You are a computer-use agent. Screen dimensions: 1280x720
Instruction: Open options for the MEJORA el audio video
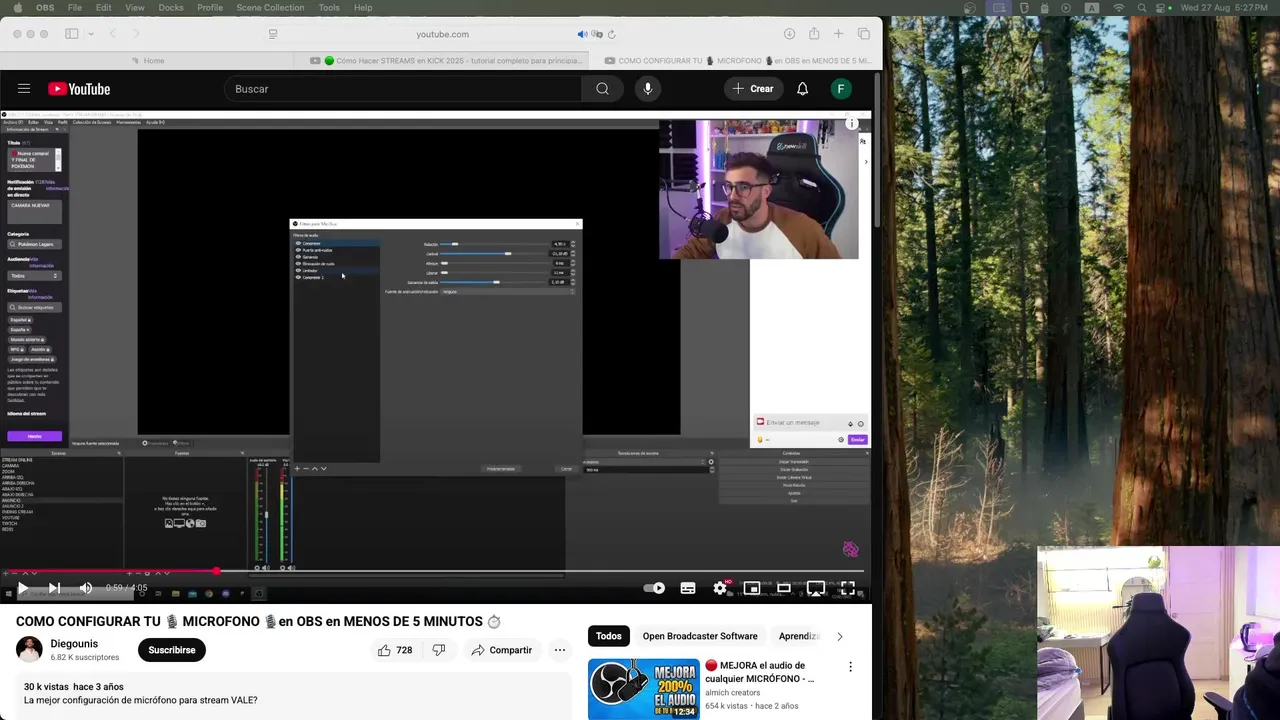[x=851, y=667]
